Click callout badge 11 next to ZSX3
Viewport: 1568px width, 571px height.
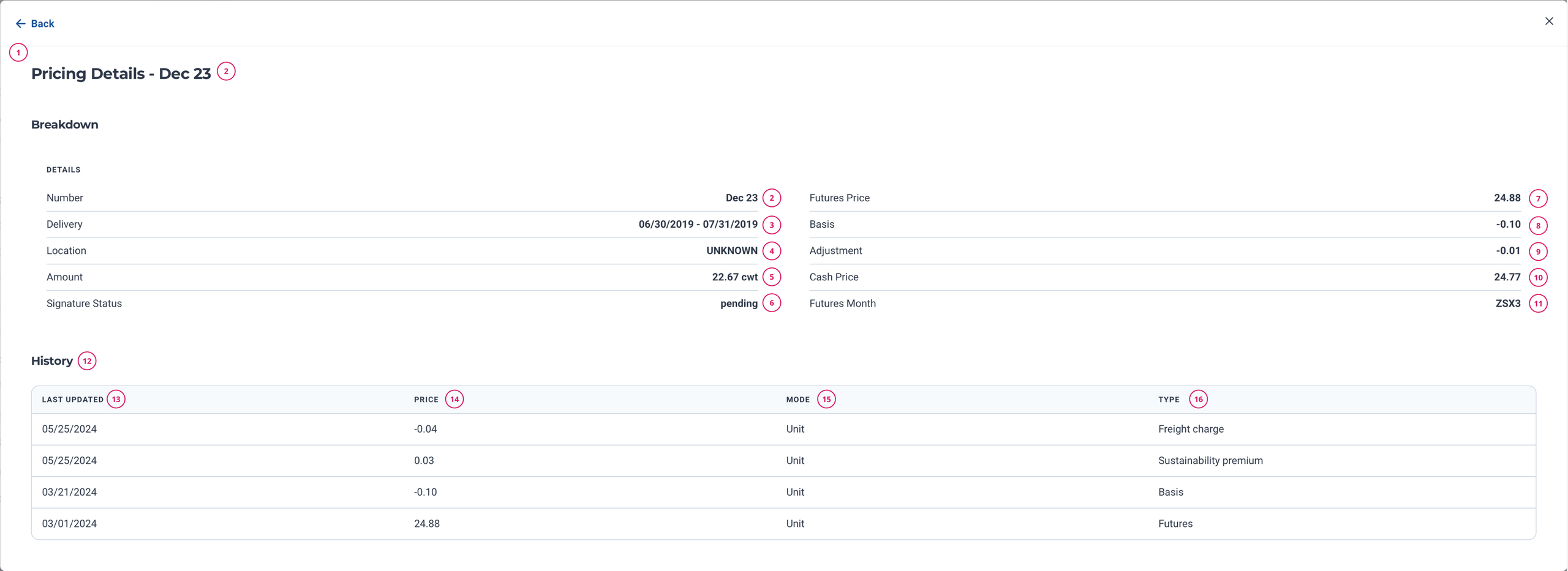click(1539, 303)
